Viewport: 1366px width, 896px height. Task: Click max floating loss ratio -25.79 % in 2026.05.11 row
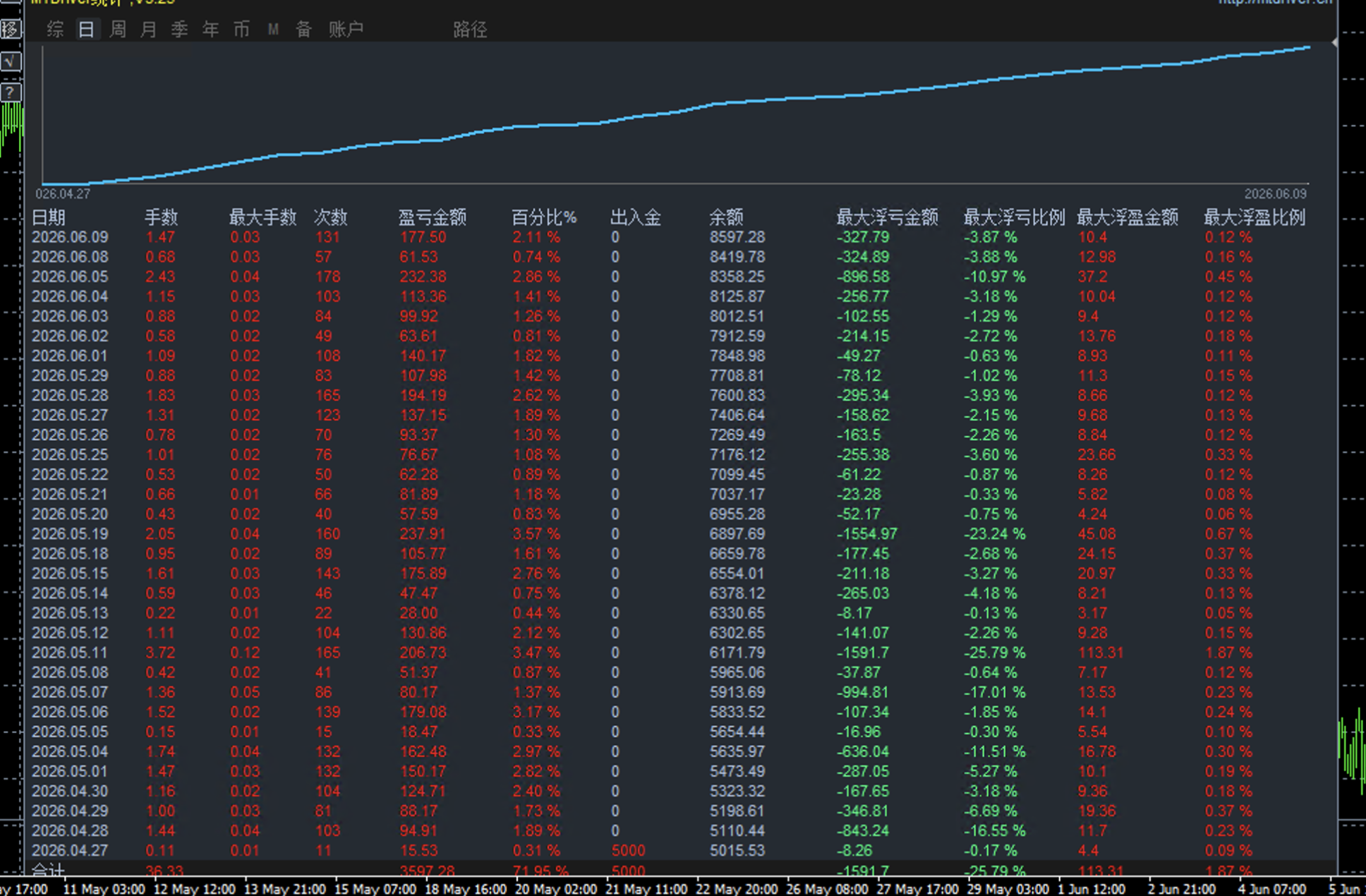tap(995, 653)
